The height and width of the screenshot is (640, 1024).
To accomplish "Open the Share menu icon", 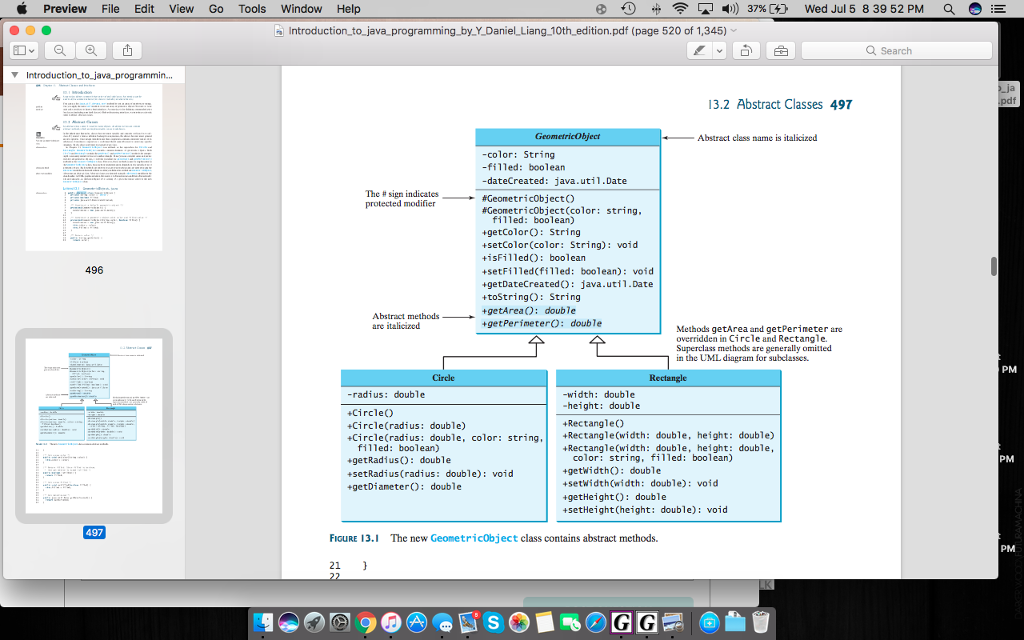I will pos(128,50).
